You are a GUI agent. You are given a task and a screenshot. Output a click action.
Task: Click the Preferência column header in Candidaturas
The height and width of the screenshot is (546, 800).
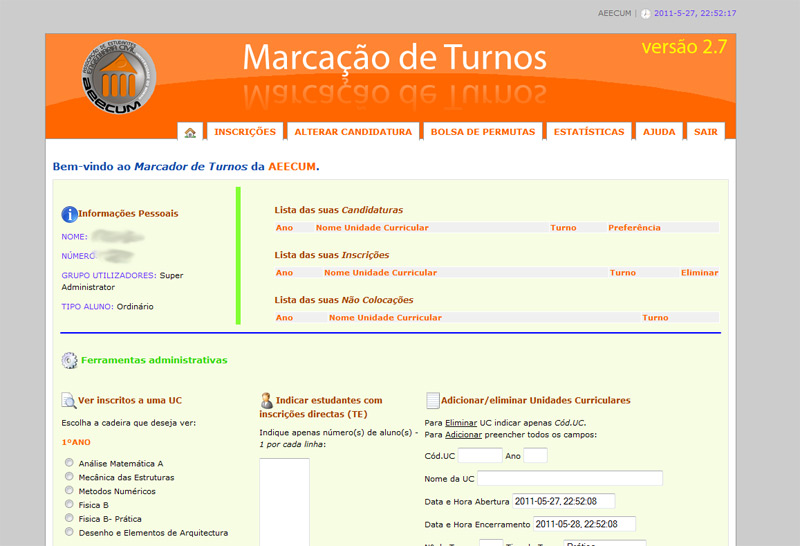tap(634, 228)
